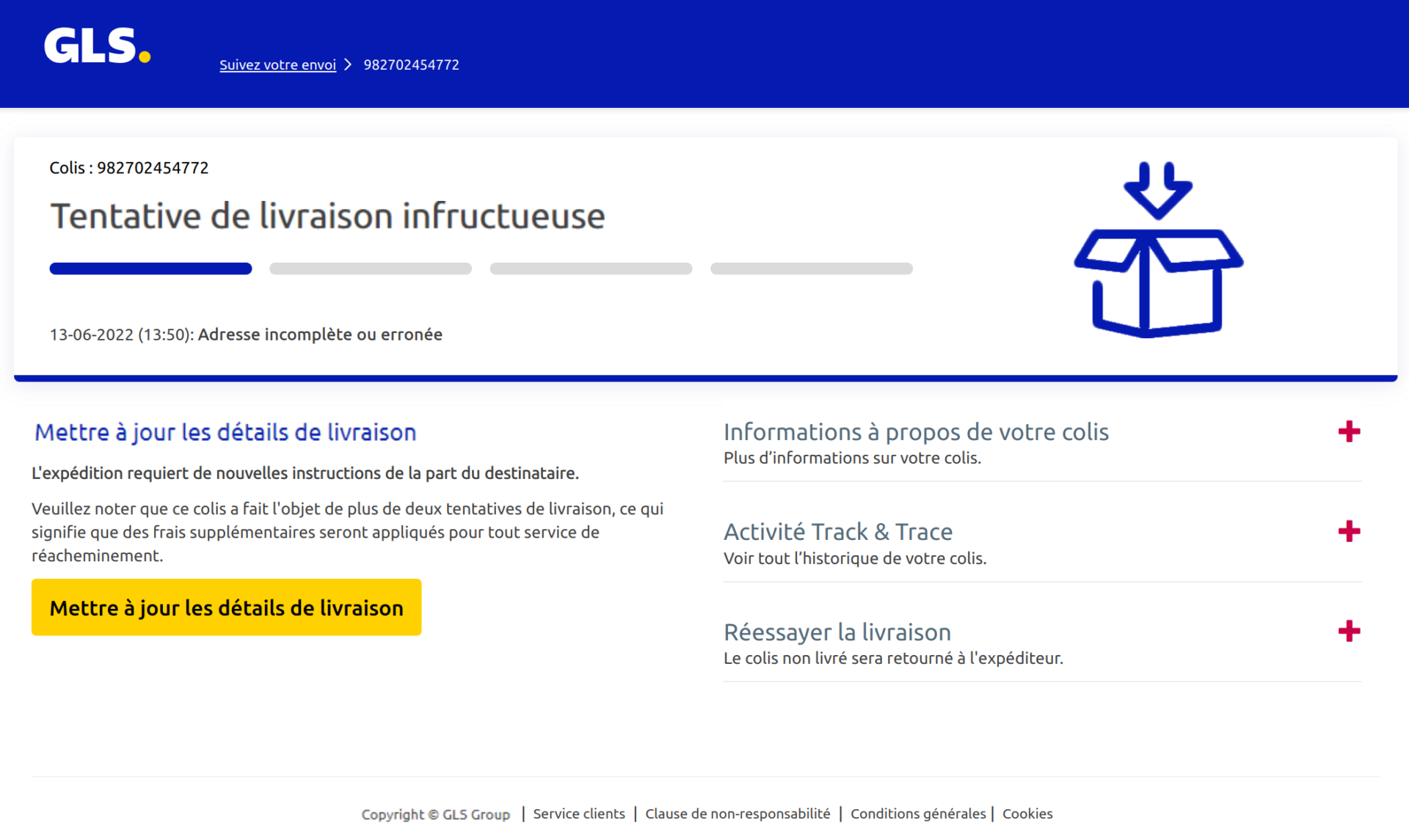The height and width of the screenshot is (840, 1409).
Task: Click the first blue progress bar segment
Action: 150,269
